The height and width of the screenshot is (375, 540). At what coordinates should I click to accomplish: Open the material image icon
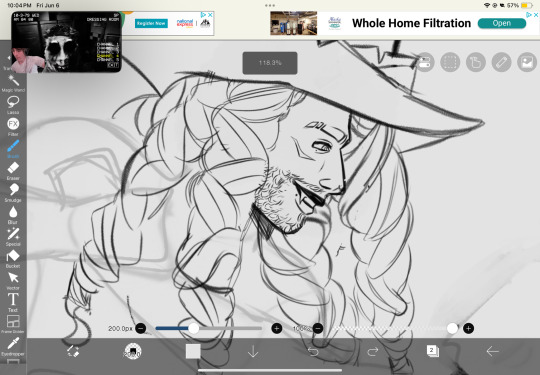[527, 63]
